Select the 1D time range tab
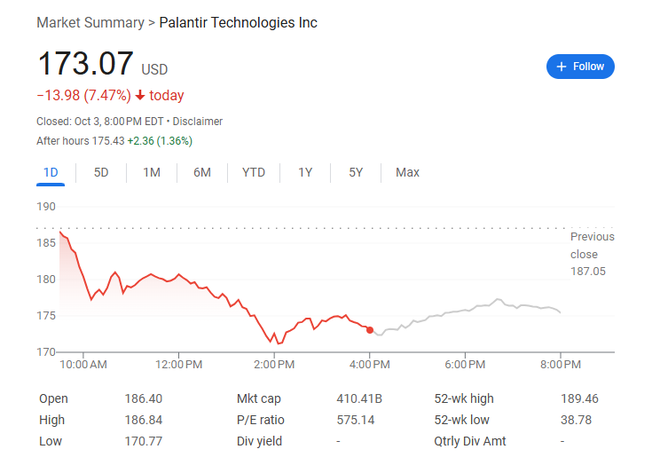The height and width of the screenshot is (465, 660). click(51, 172)
